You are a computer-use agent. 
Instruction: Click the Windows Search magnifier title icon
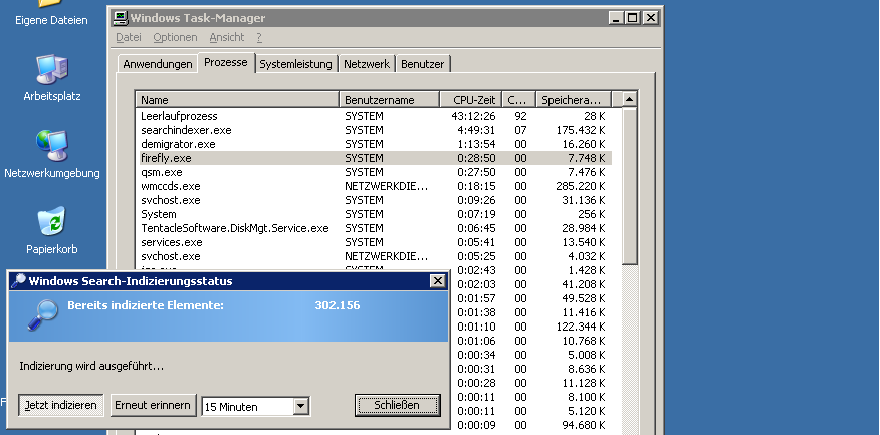tap(19, 281)
